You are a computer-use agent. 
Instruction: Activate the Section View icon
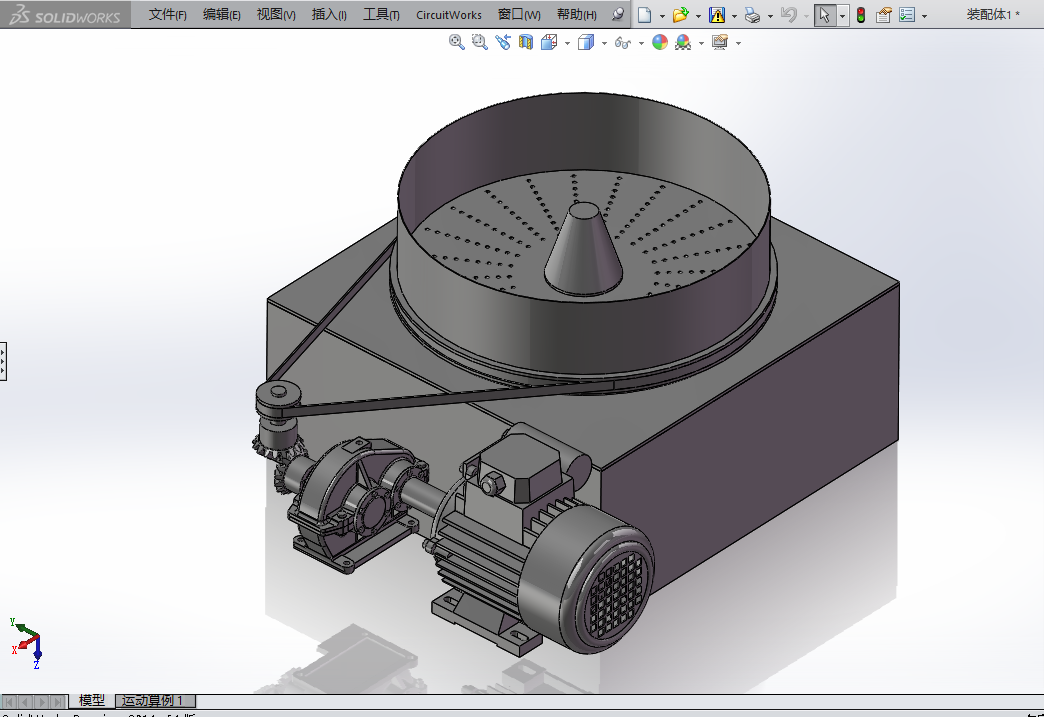click(526, 42)
